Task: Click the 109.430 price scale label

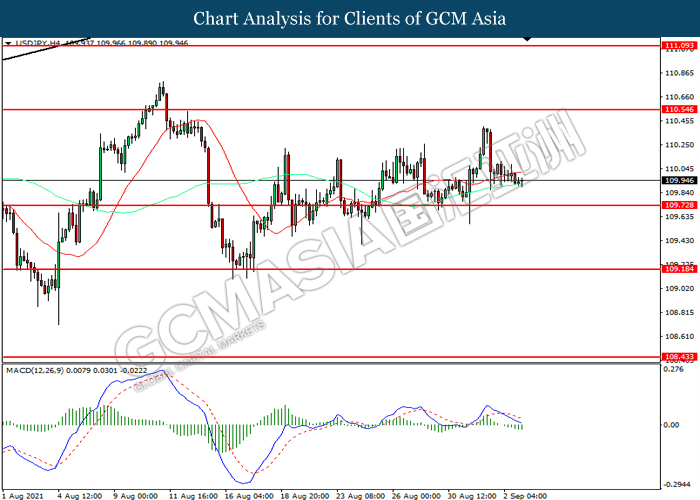Action: (679, 241)
